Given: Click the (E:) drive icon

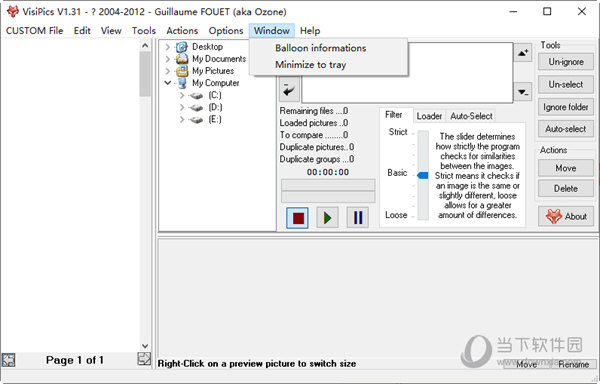Looking at the screenshot, I should 197,120.
